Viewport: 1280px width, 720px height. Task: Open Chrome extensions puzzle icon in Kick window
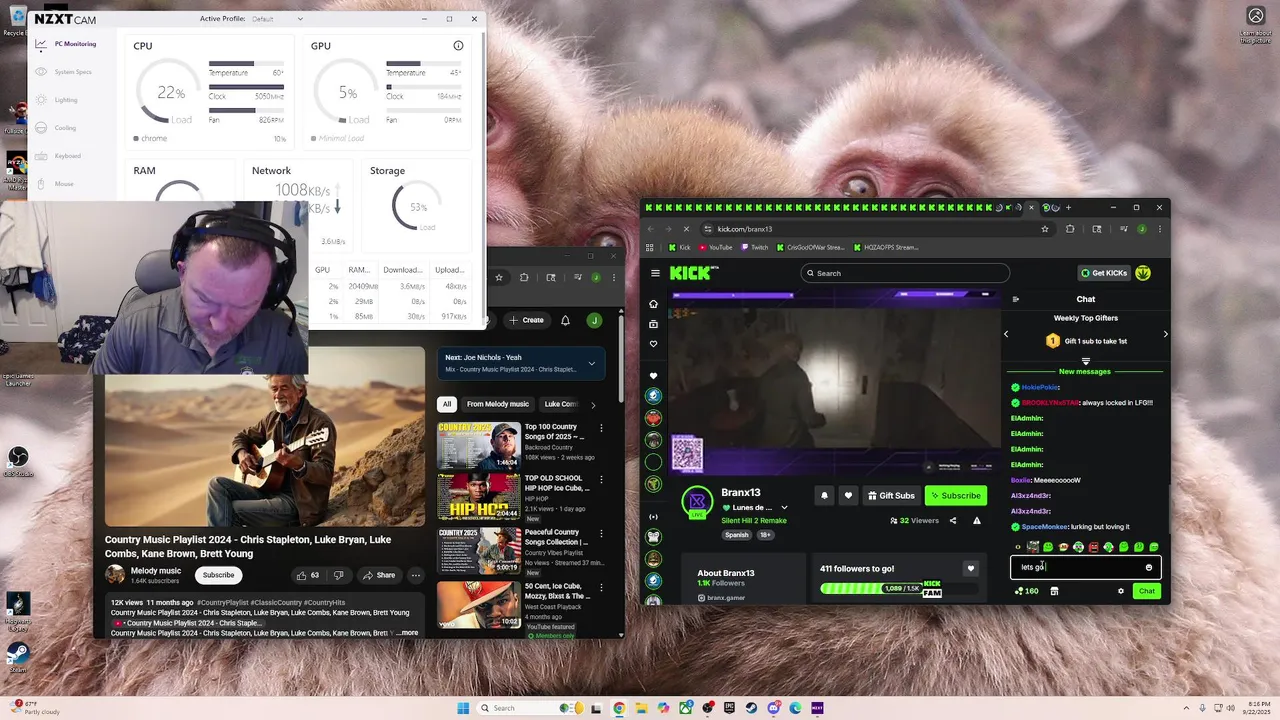pos(1070,229)
